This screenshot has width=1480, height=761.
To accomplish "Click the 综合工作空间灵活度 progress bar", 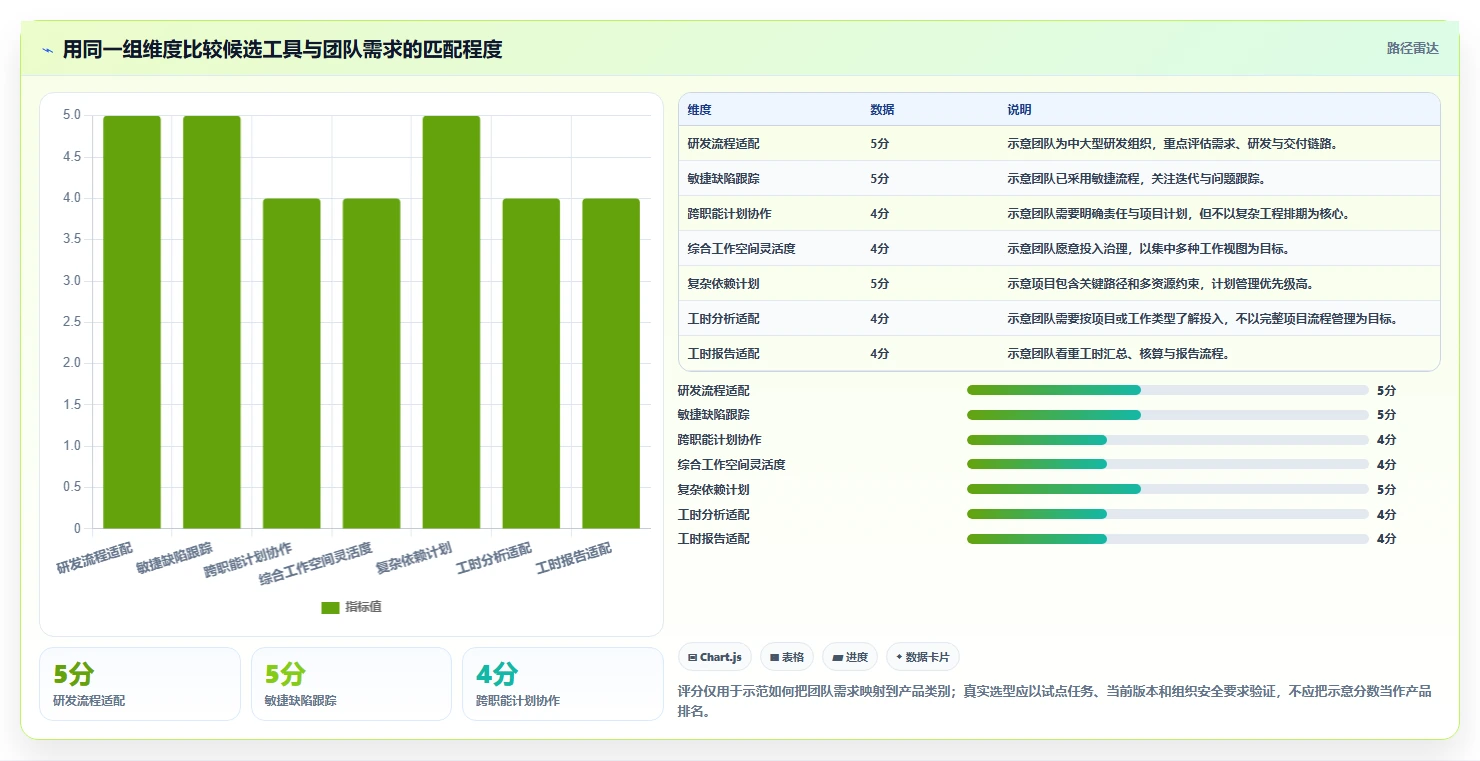I will [1167, 464].
